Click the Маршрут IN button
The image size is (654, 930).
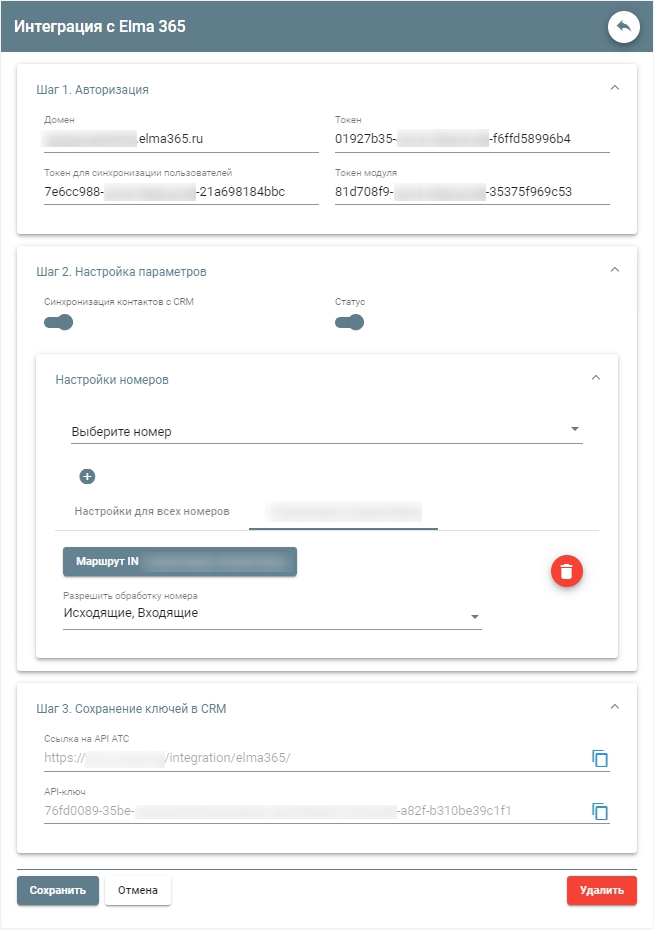click(x=180, y=562)
